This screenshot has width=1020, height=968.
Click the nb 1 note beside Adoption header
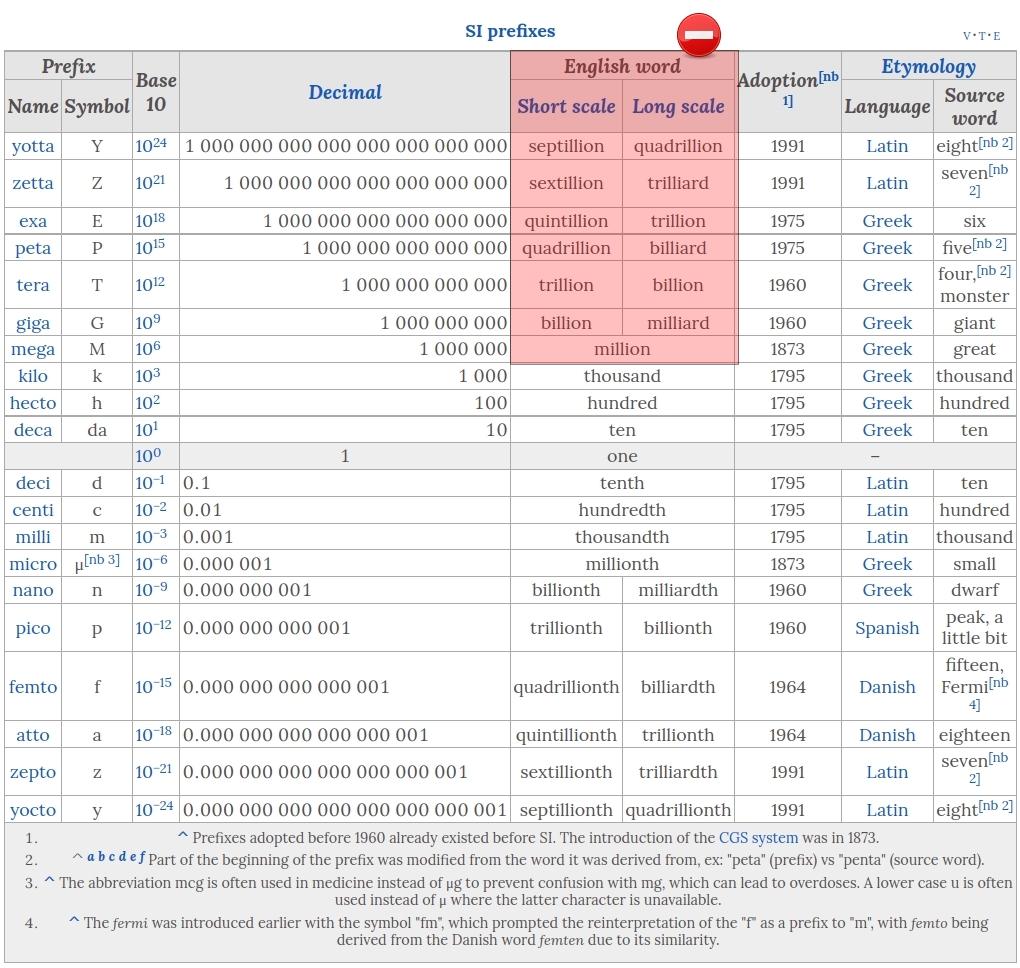[x=828, y=78]
